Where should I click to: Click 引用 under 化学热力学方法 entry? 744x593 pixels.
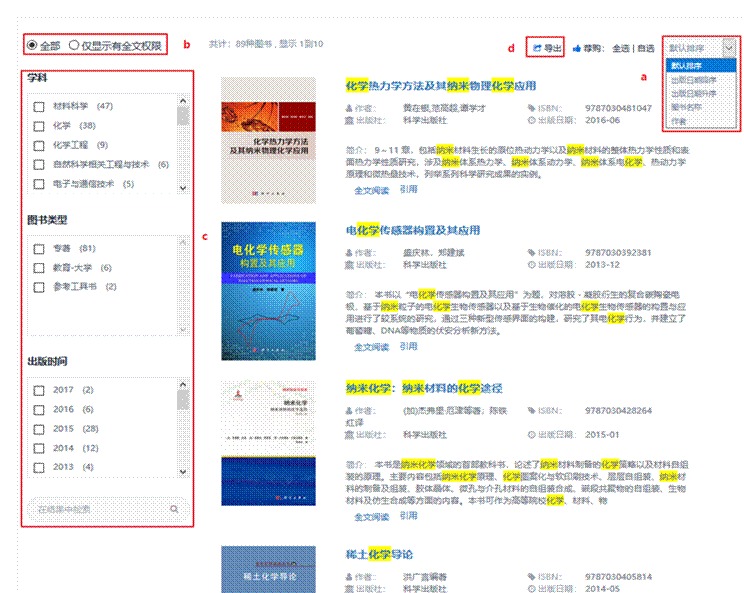pos(409,189)
